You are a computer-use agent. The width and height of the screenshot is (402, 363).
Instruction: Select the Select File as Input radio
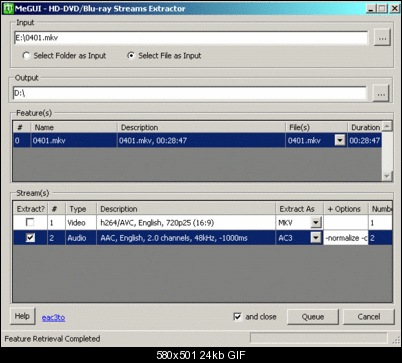click(131, 56)
